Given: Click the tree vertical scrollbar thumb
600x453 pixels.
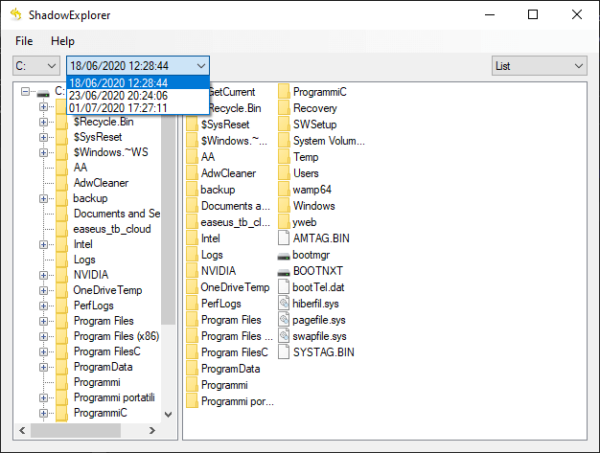Looking at the screenshot, I should (x=168, y=220).
